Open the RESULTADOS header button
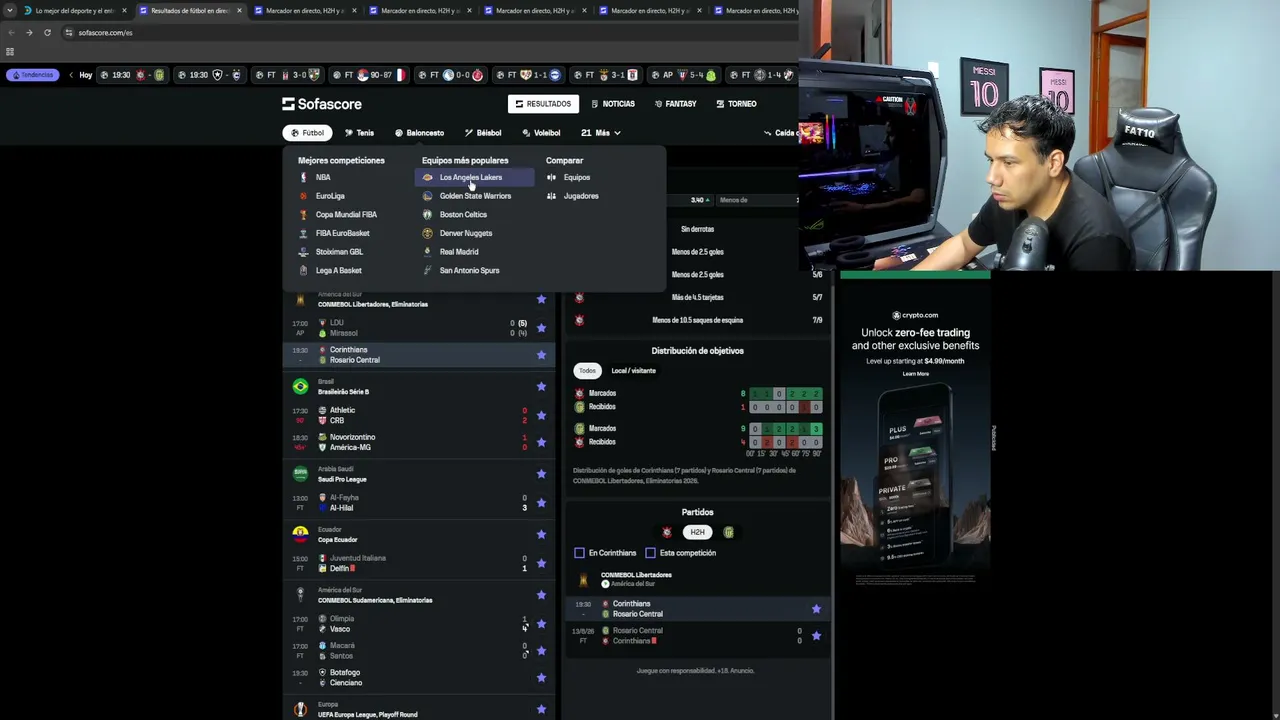This screenshot has width=1280, height=720. [x=543, y=104]
